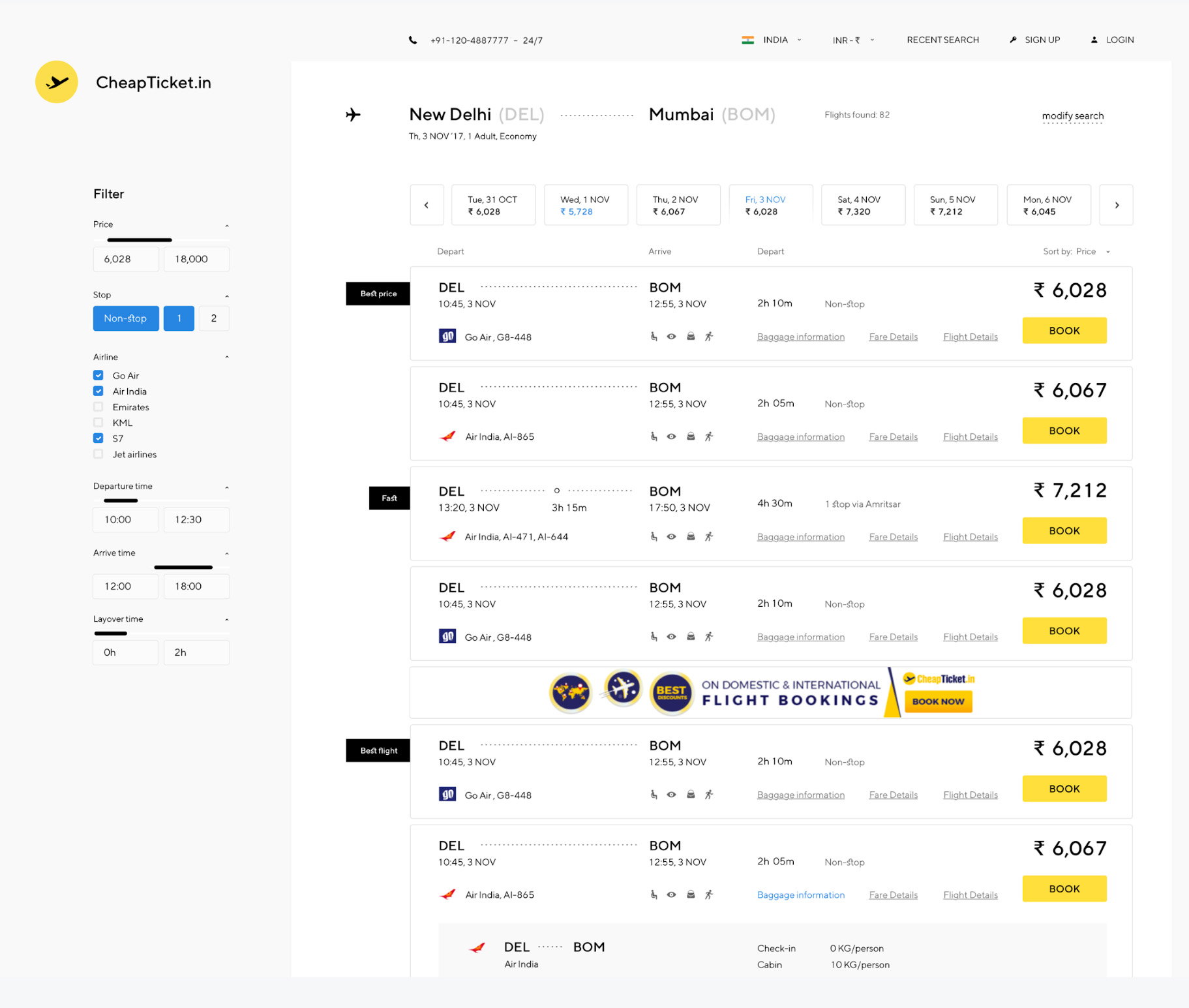Click Air India logo on AI-471 flight

(447, 536)
